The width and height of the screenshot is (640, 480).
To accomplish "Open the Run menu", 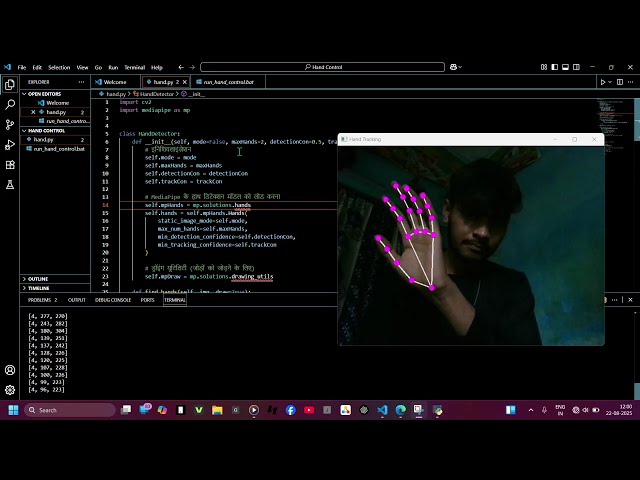I will coord(113,67).
